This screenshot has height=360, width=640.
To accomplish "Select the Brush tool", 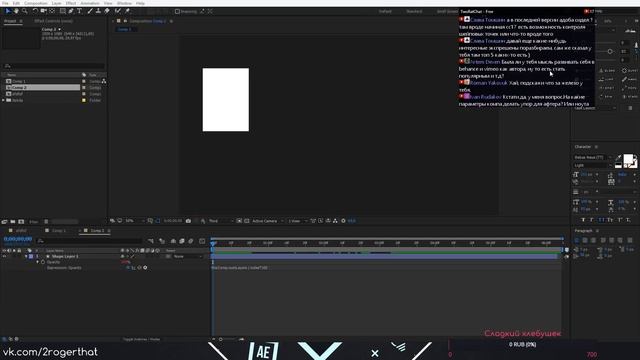I will [x=90, y=11].
